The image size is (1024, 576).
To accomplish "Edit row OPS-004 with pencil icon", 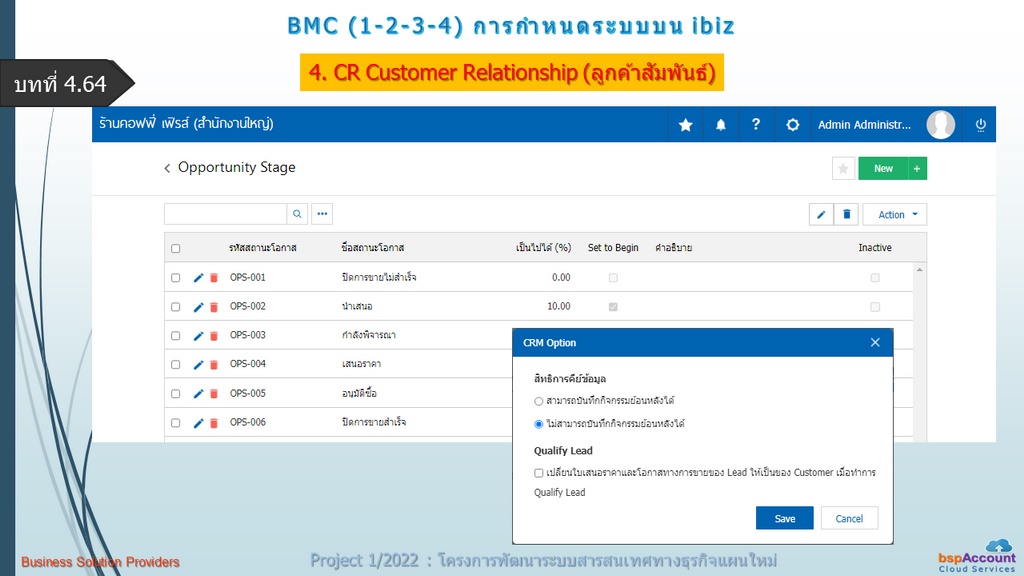I will point(199,364).
